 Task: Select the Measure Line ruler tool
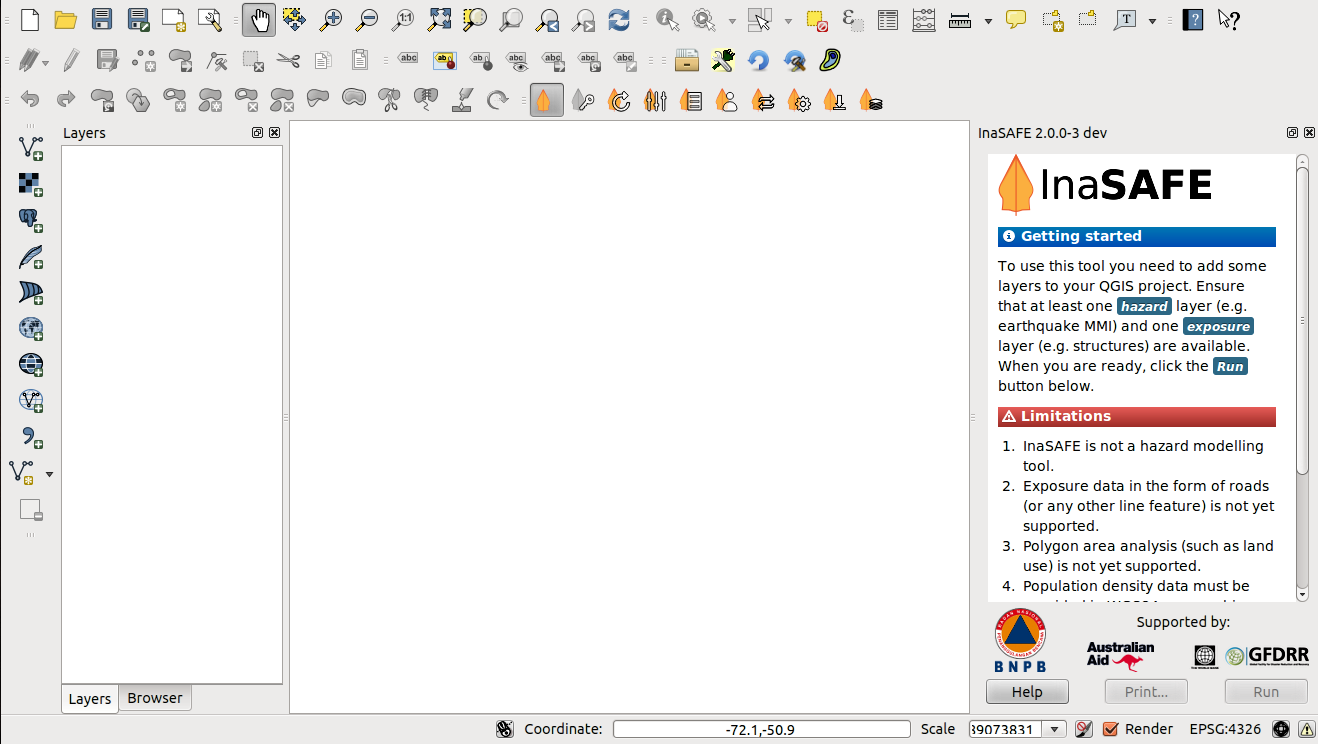[x=960, y=19]
